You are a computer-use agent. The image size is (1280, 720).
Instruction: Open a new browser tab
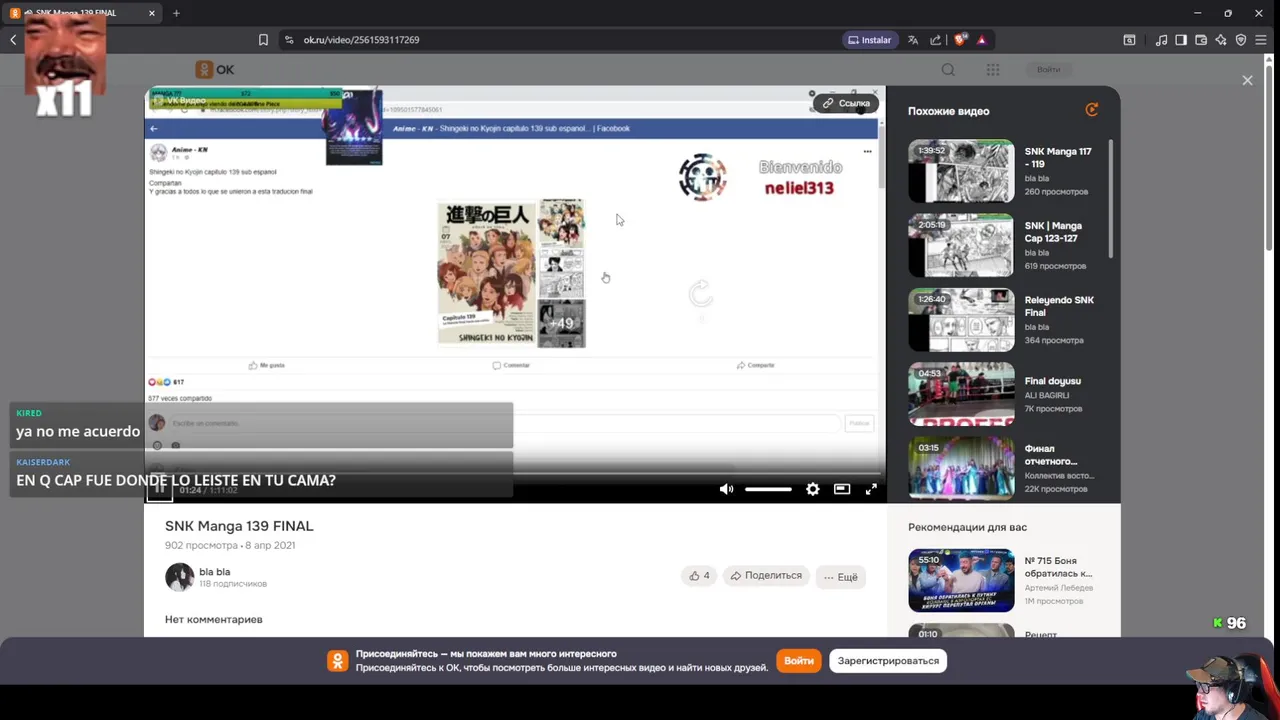[x=176, y=13]
